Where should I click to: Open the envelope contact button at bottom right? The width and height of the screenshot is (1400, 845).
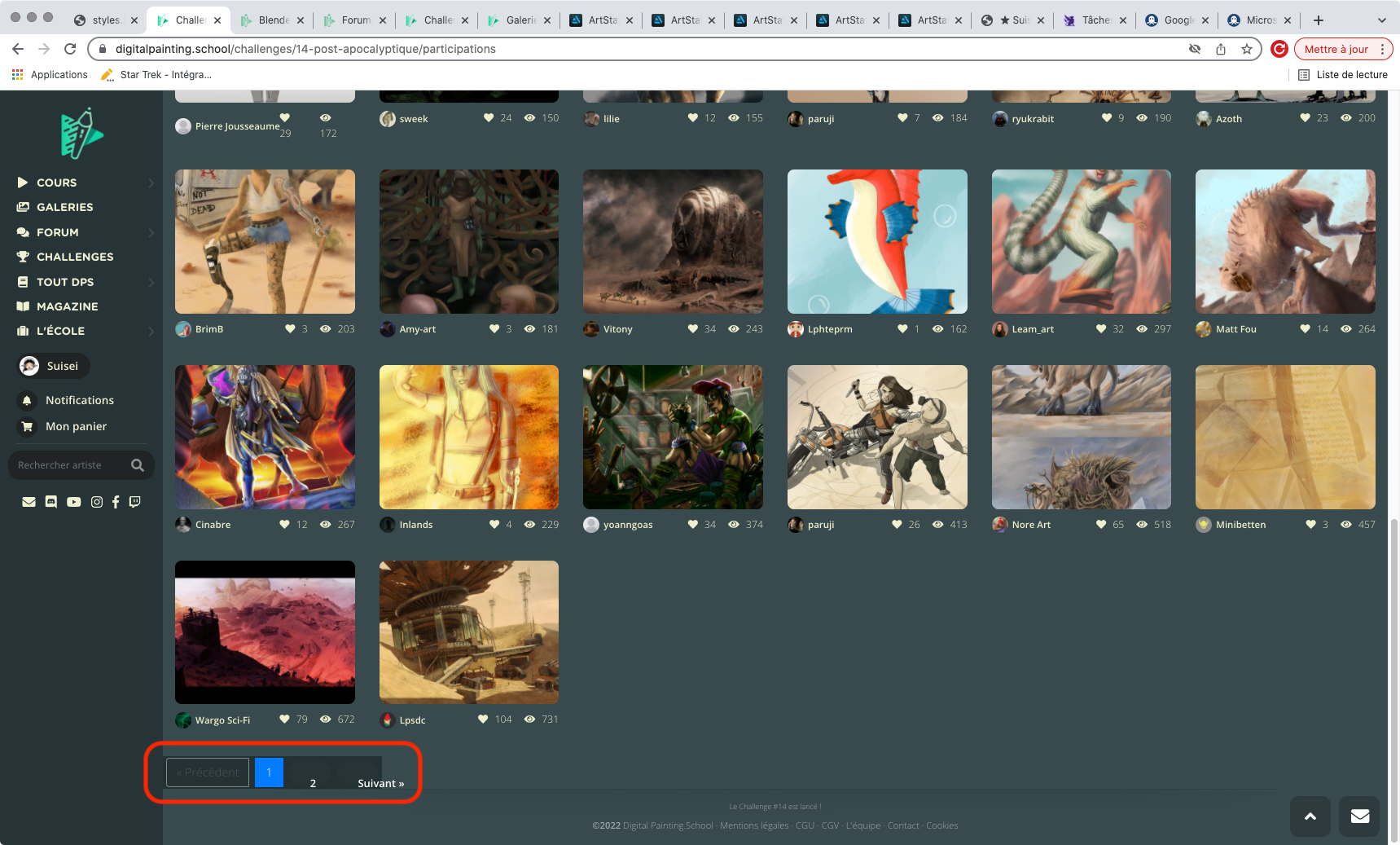pos(1359,816)
